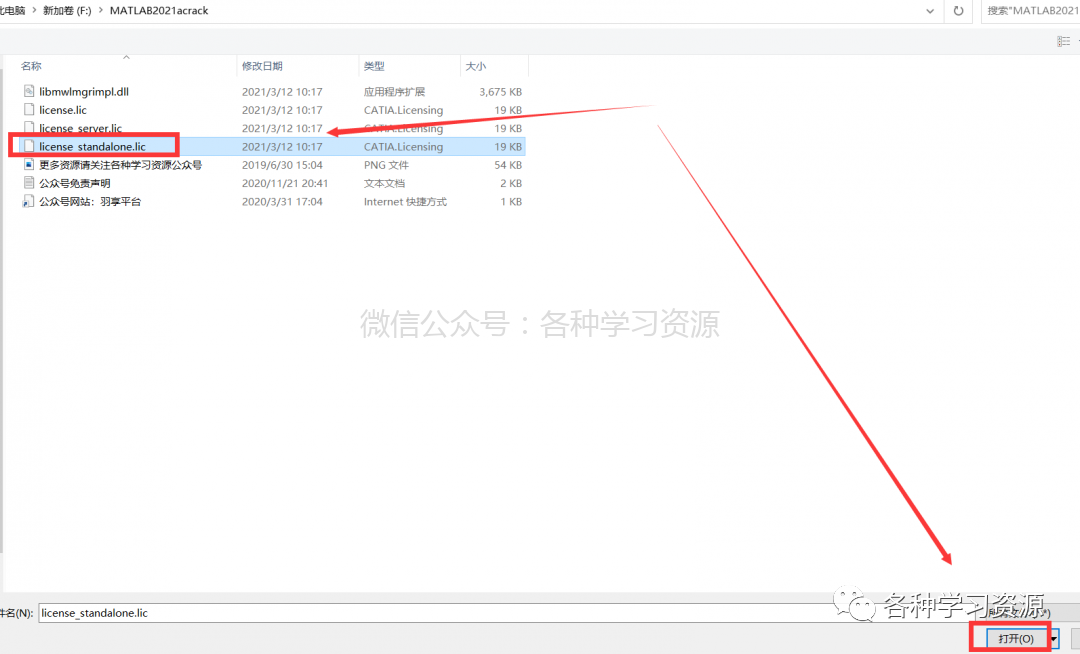The image size is (1080, 654).
Task: Refresh the current folder view
Action: click(958, 11)
